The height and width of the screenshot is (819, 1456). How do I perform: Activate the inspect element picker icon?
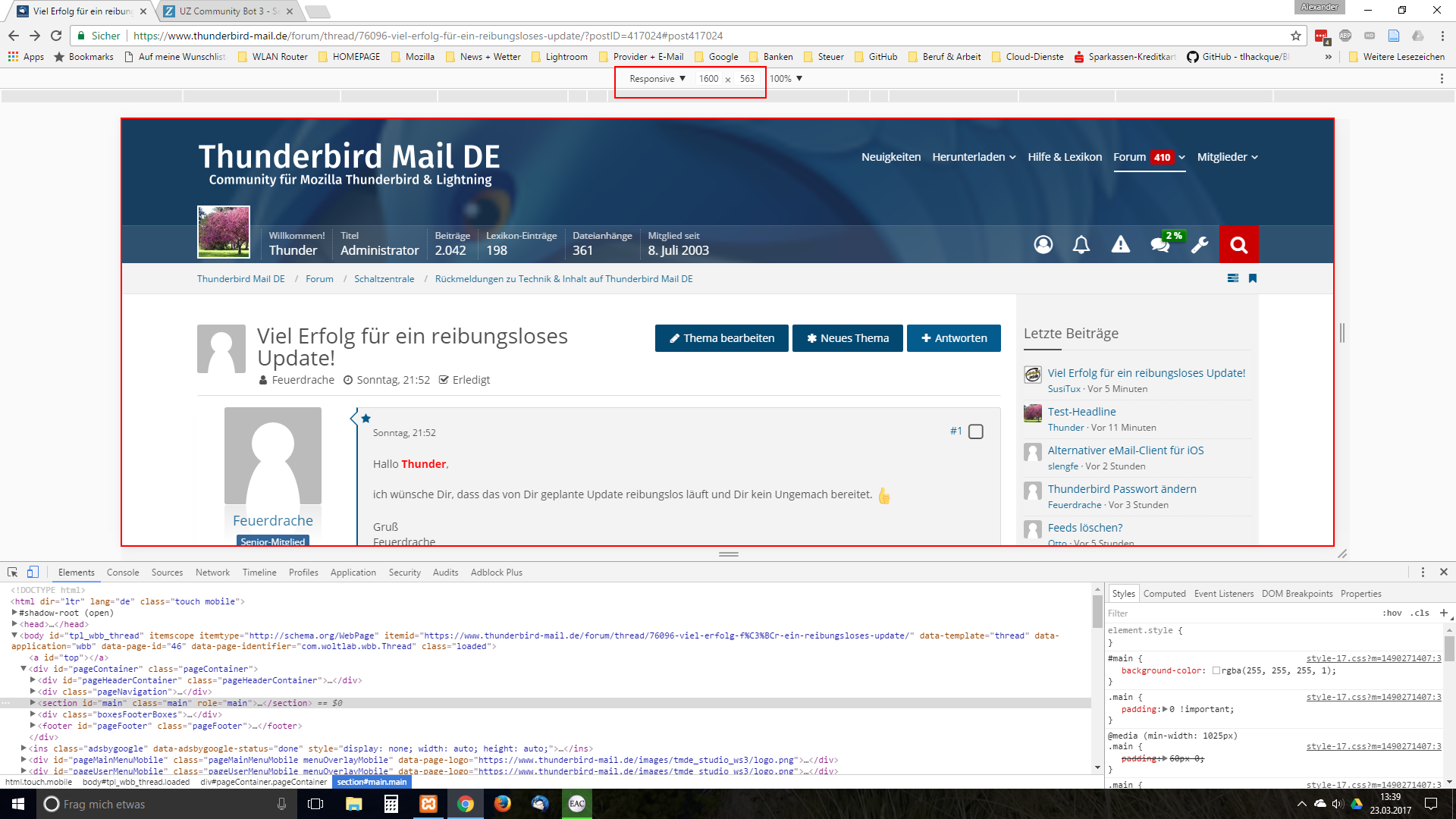[x=13, y=573]
